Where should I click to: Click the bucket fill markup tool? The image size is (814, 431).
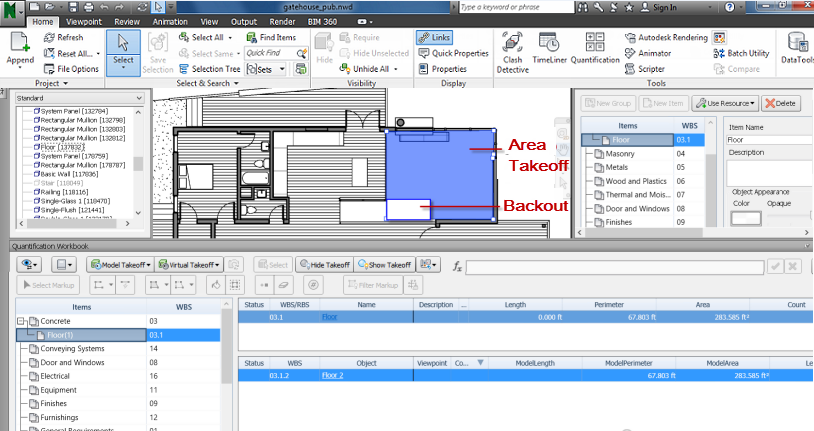[216, 285]
